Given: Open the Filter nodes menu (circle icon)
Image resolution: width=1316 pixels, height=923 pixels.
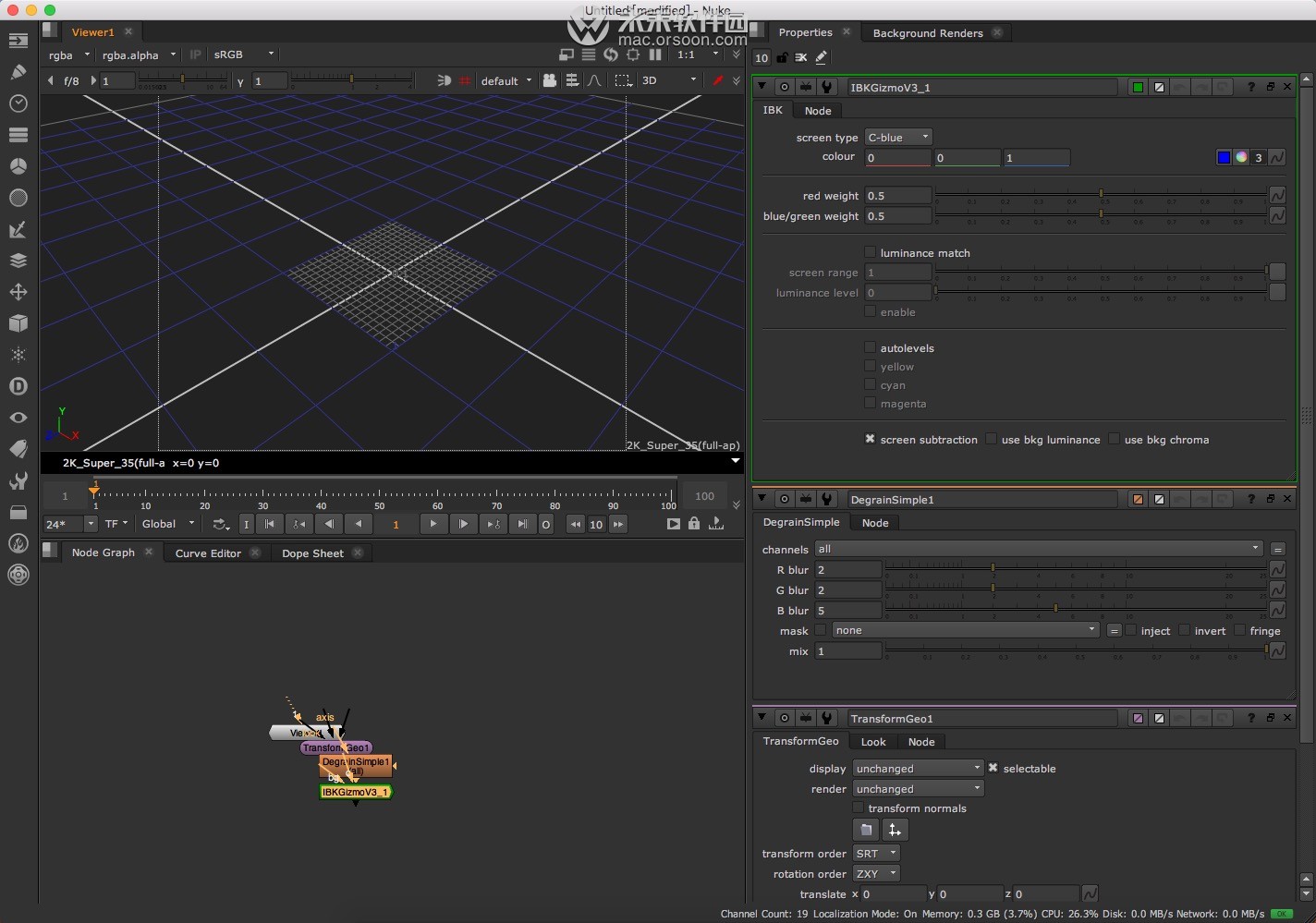Looking at the screenshot, I should (18, 198).
